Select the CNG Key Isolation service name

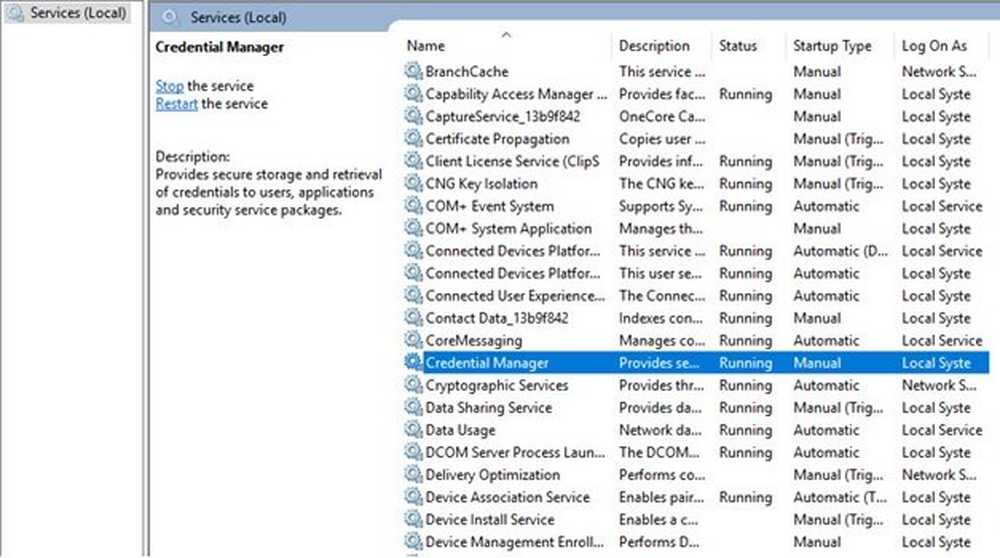(481, 184)
